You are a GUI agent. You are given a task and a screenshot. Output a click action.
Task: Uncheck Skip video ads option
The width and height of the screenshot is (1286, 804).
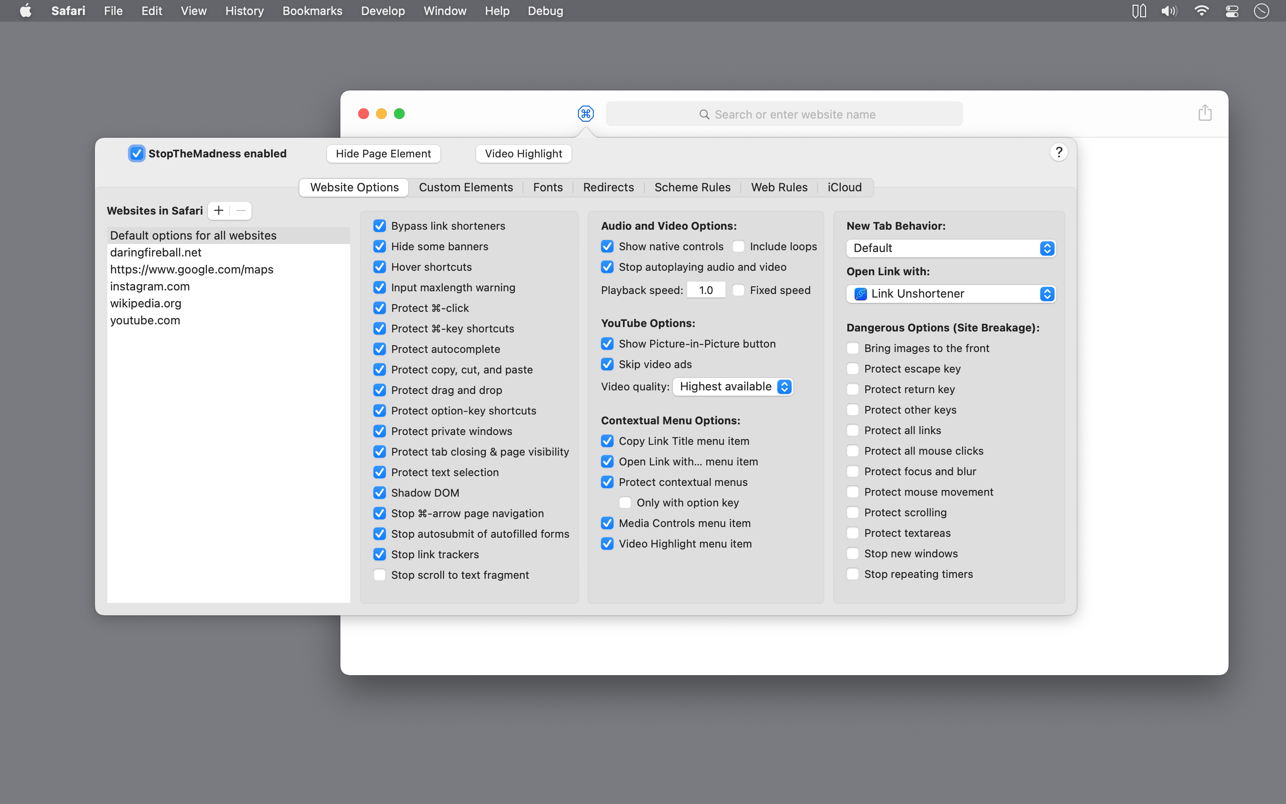tap(607, 364)
